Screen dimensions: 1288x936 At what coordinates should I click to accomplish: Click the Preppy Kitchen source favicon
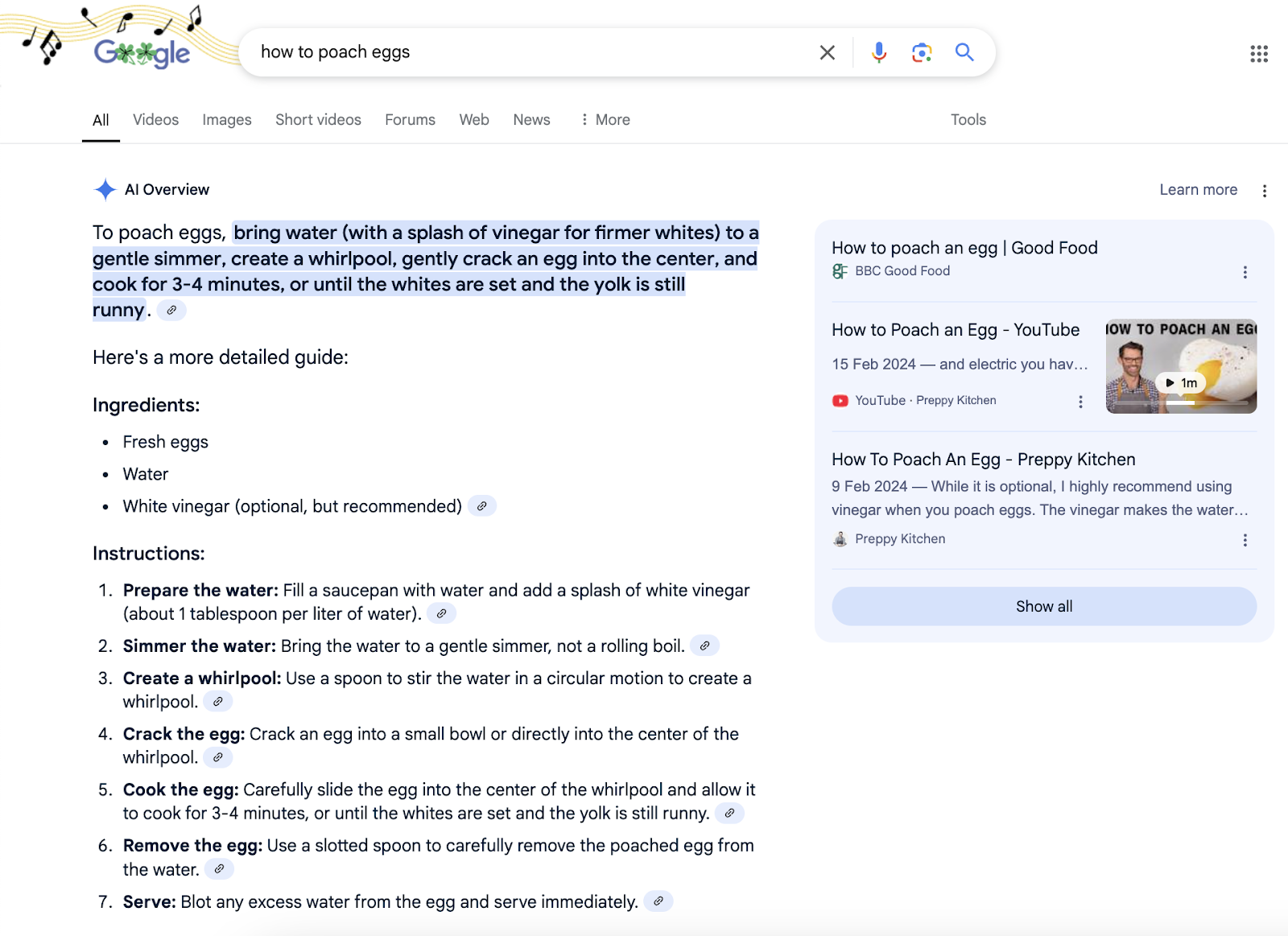pos(840,539)
